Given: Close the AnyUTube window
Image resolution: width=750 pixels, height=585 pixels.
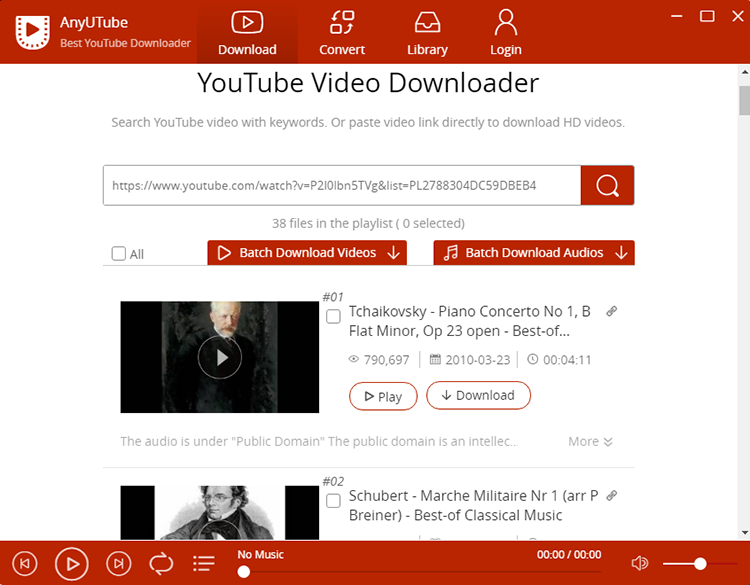Looking at the screenshot, I should (x=738, y=16).
